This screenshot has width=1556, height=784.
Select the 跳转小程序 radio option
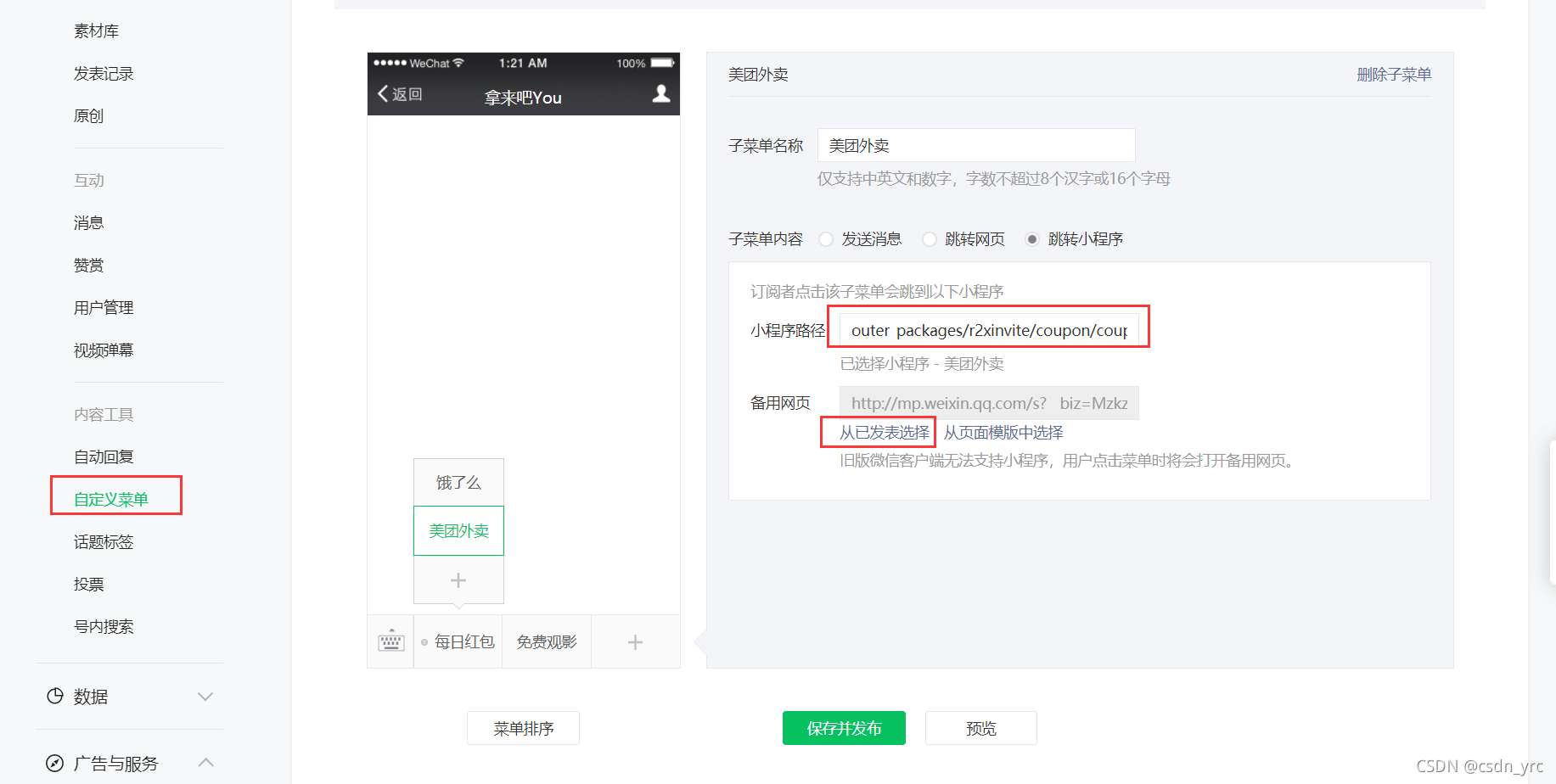[x=1032, y=239]
